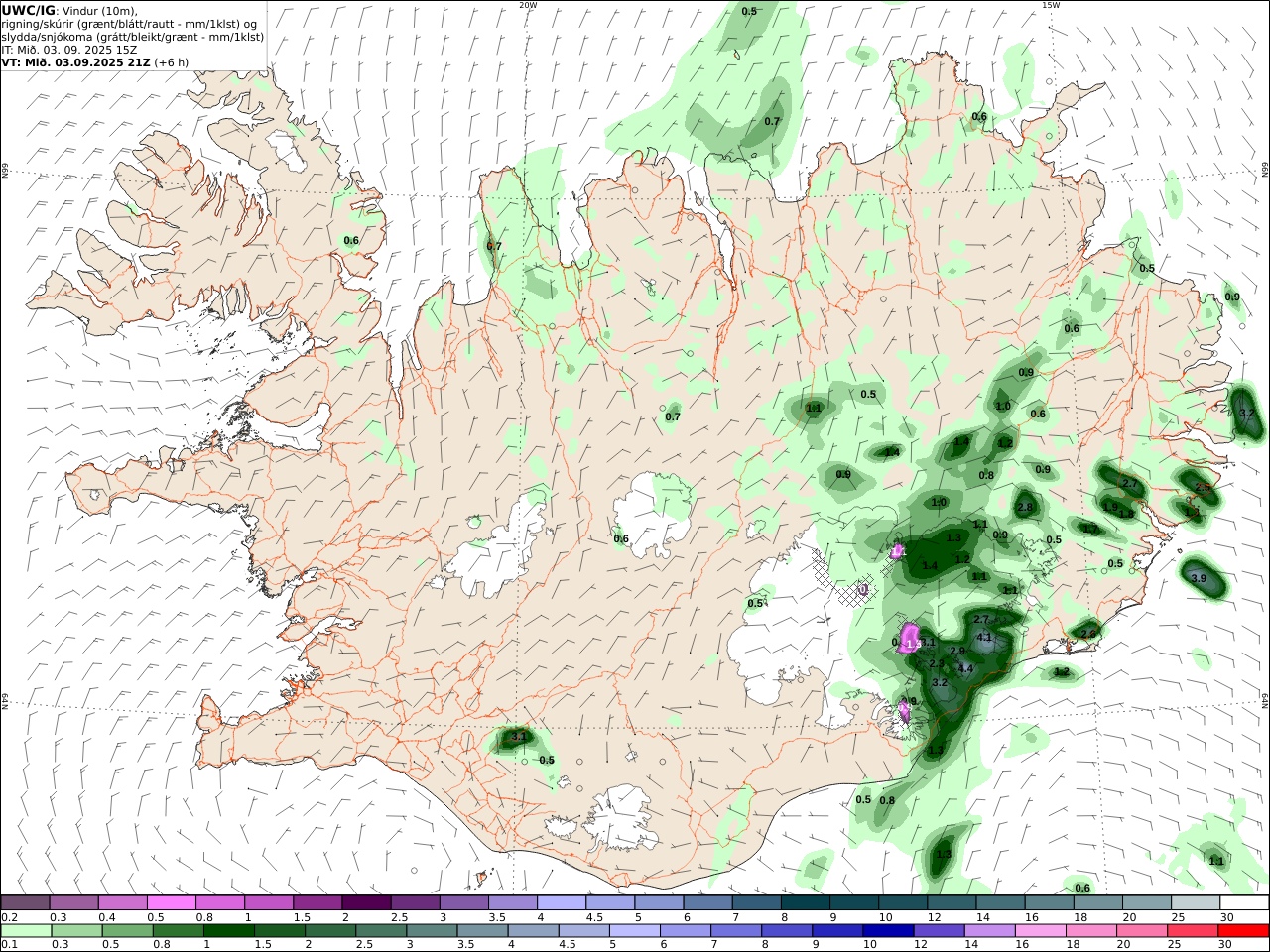
Task: Pick the dark blue 10 mm rain swatch
Action: click(888, 931)
